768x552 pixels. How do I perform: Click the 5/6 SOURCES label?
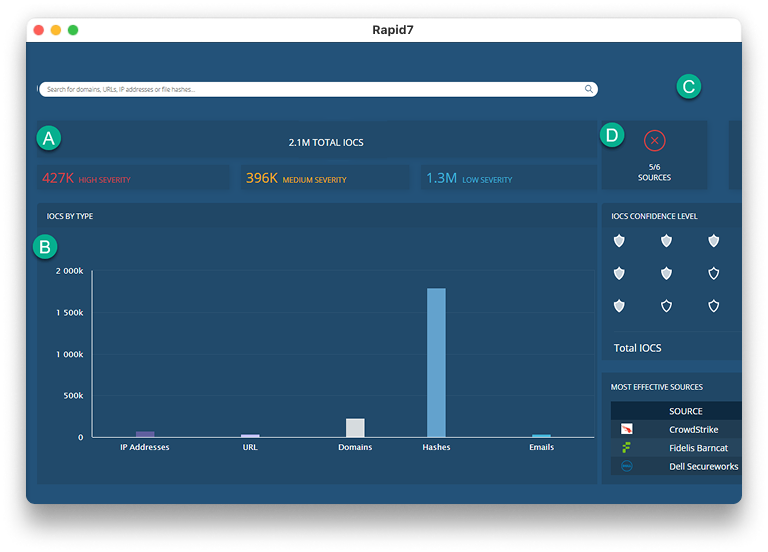click(654, 172)
